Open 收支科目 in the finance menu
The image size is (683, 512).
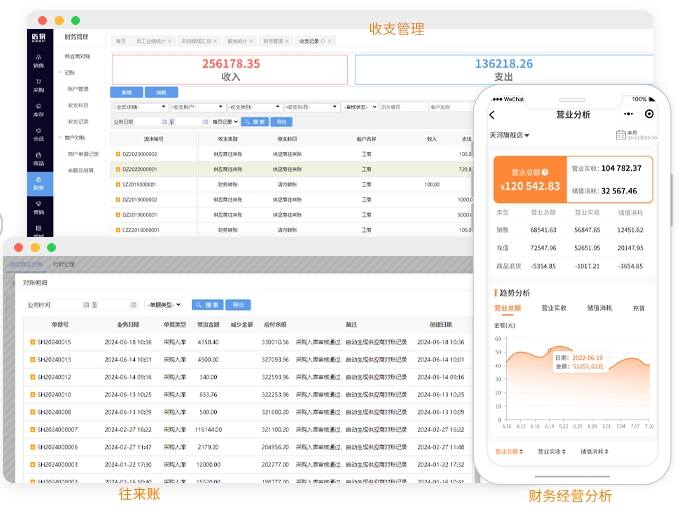pos(78,105)
